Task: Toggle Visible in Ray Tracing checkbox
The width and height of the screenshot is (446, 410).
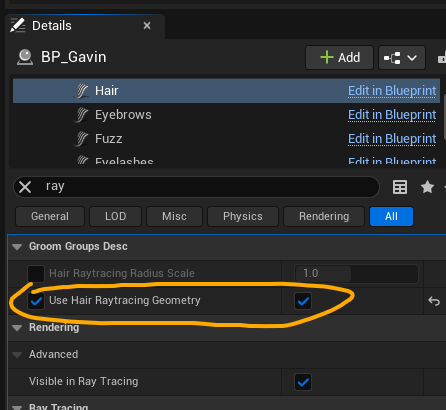Action: pyautogui.click(x=303, y=382)
